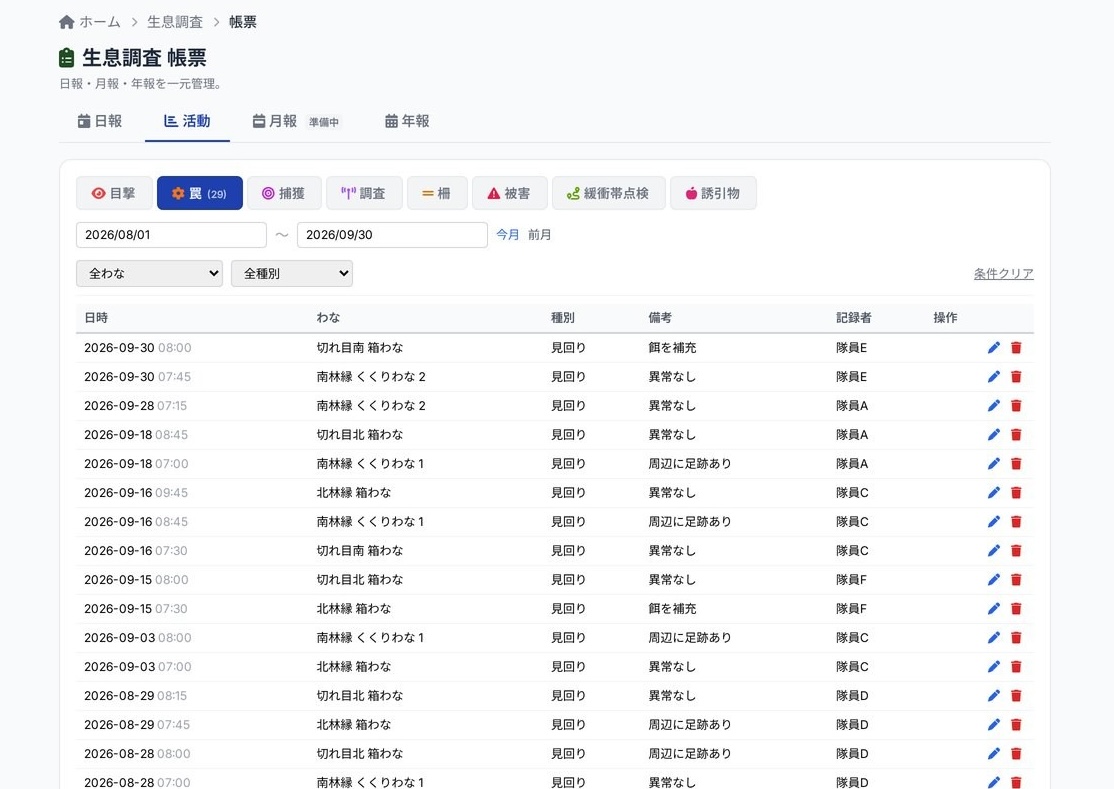Delete the 2026-09-18 08:45 record
This screenshot has height=789, width=1114.
[1016, 435]
